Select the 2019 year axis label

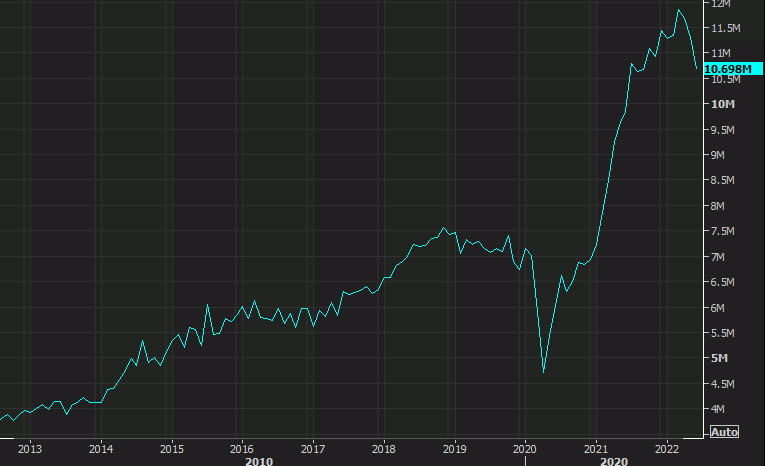click(x=455, y=449)
